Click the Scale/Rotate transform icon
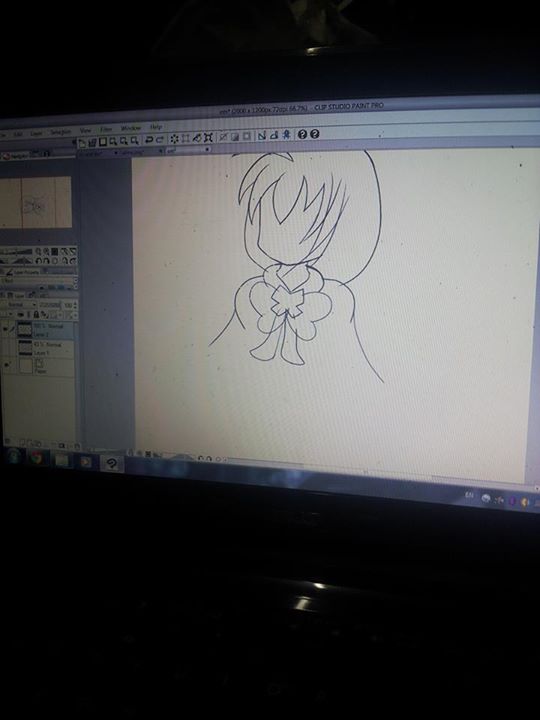Screen dimensions: 540x720 click(x=208, y=137)
